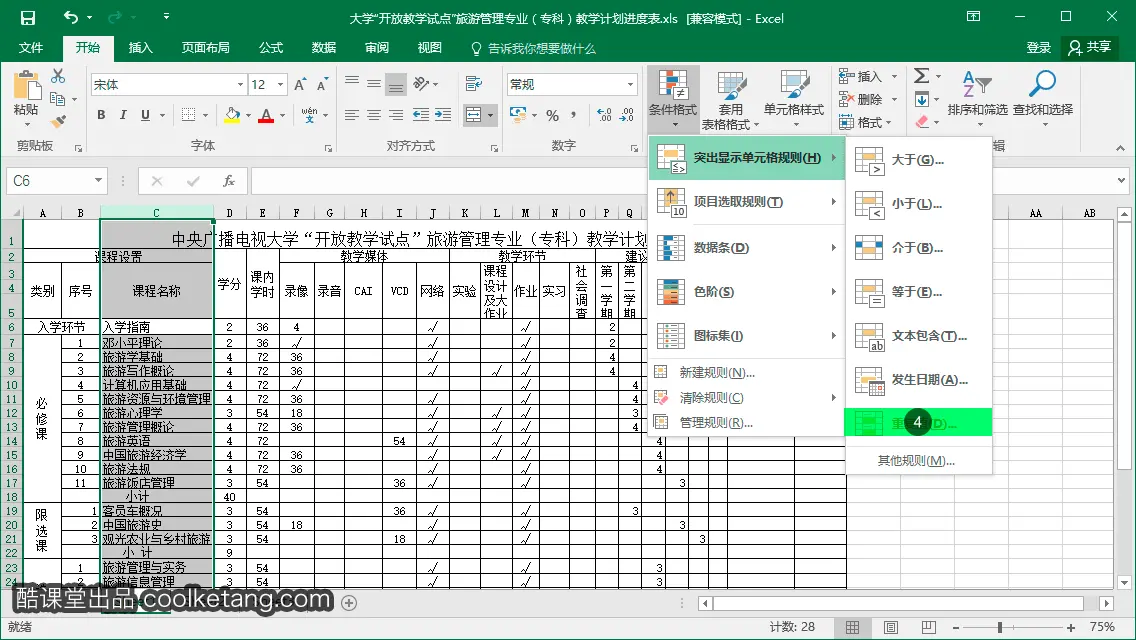Switch to 页面布局 ribbon tab
The image size is (1136, 640).
tap(206, 48)
